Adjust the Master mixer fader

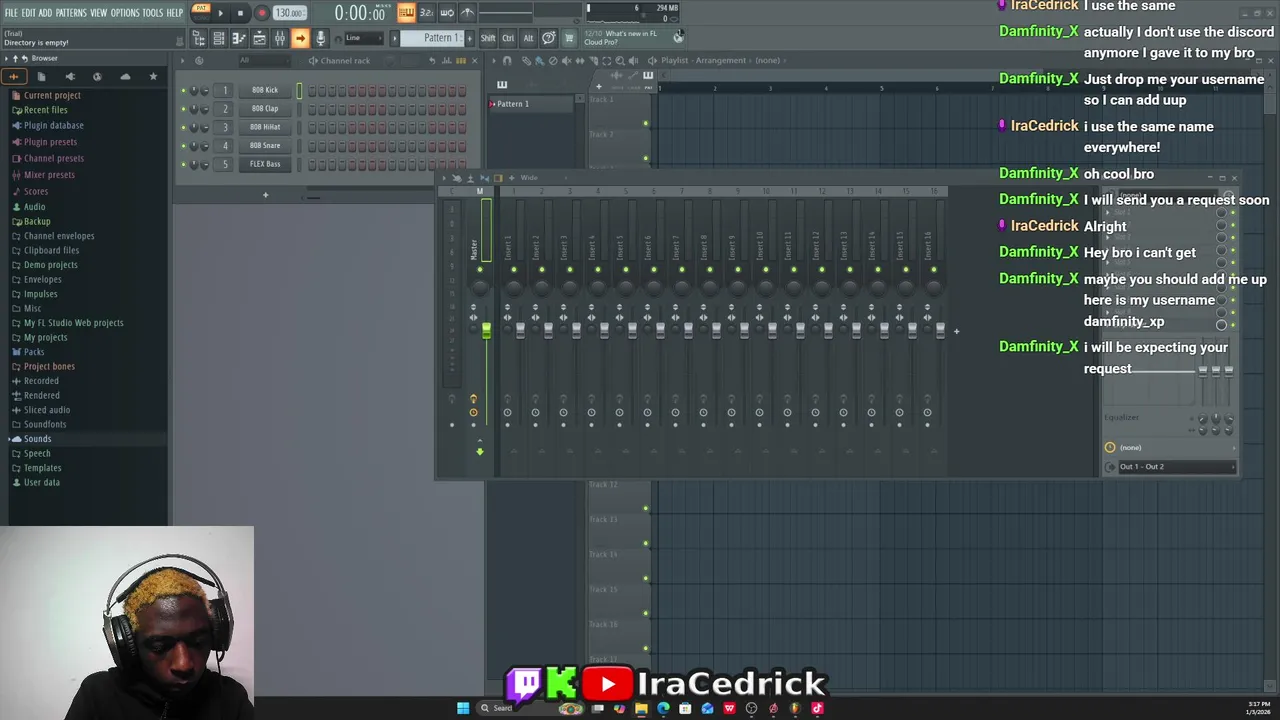click(486, 331)
